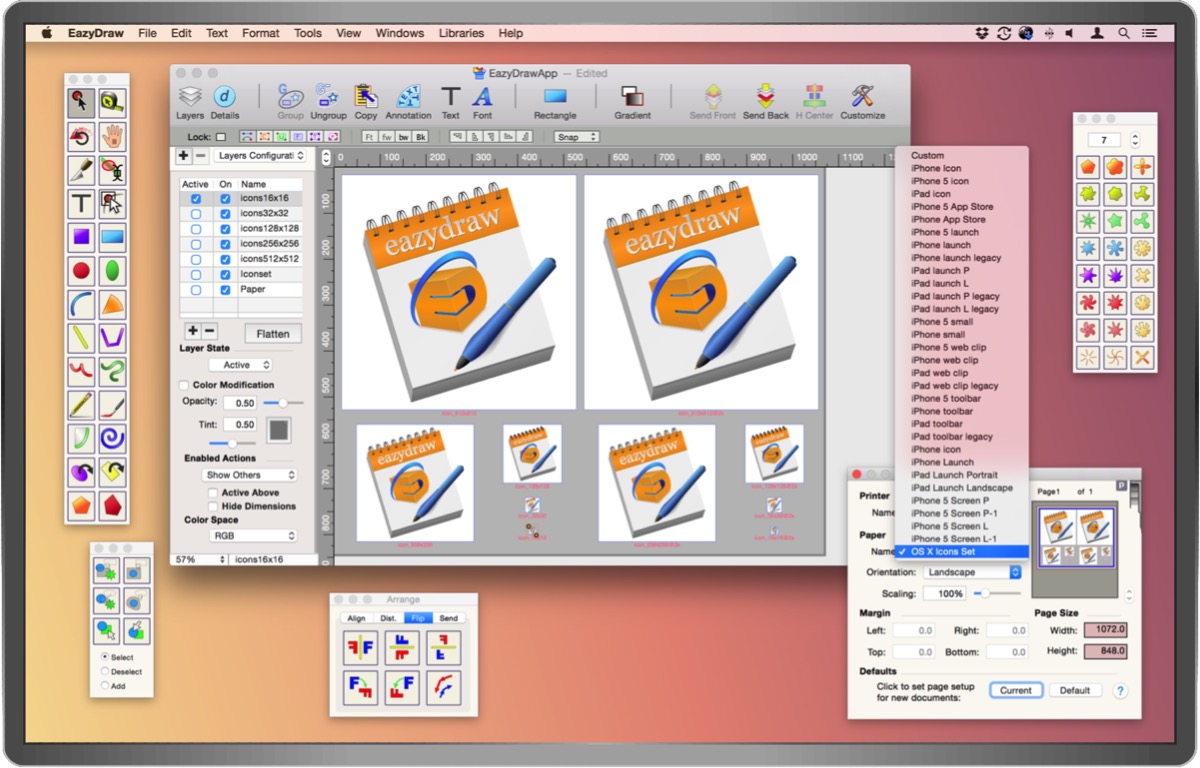Expand the Color Space RGB dropdown

click(x=252, y=536)
